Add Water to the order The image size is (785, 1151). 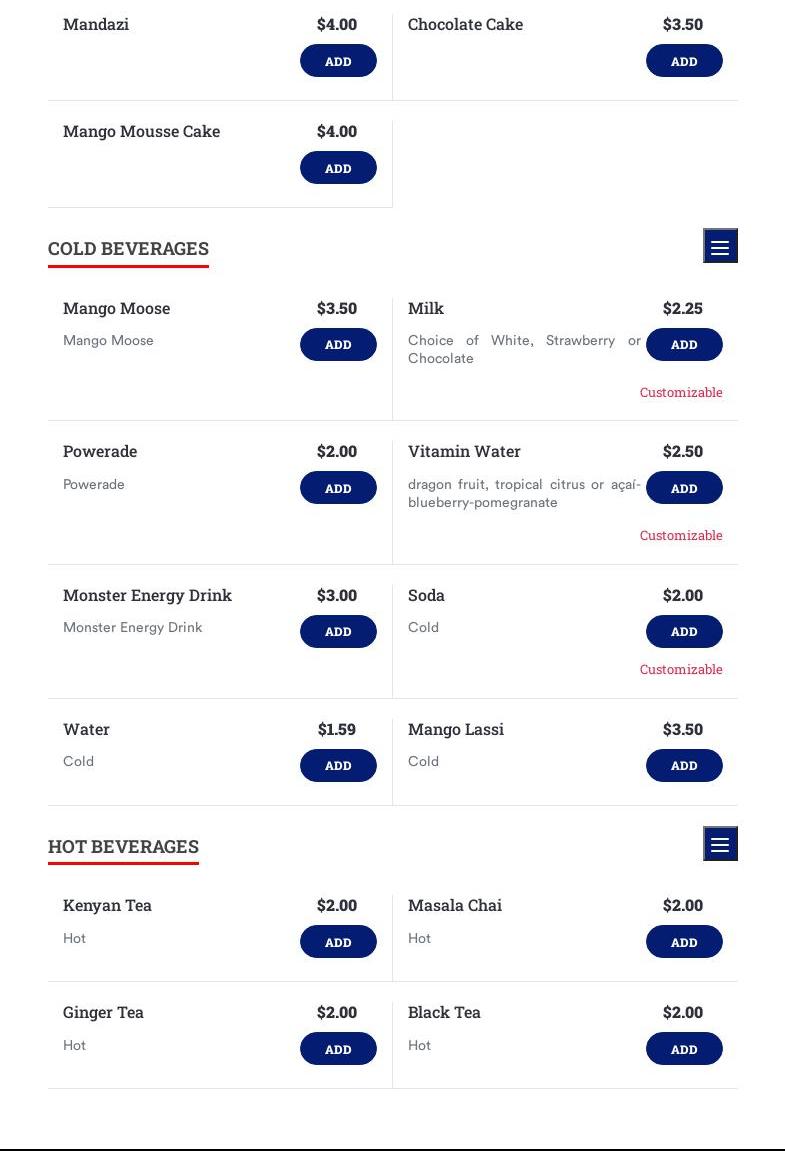click(338, 765)
